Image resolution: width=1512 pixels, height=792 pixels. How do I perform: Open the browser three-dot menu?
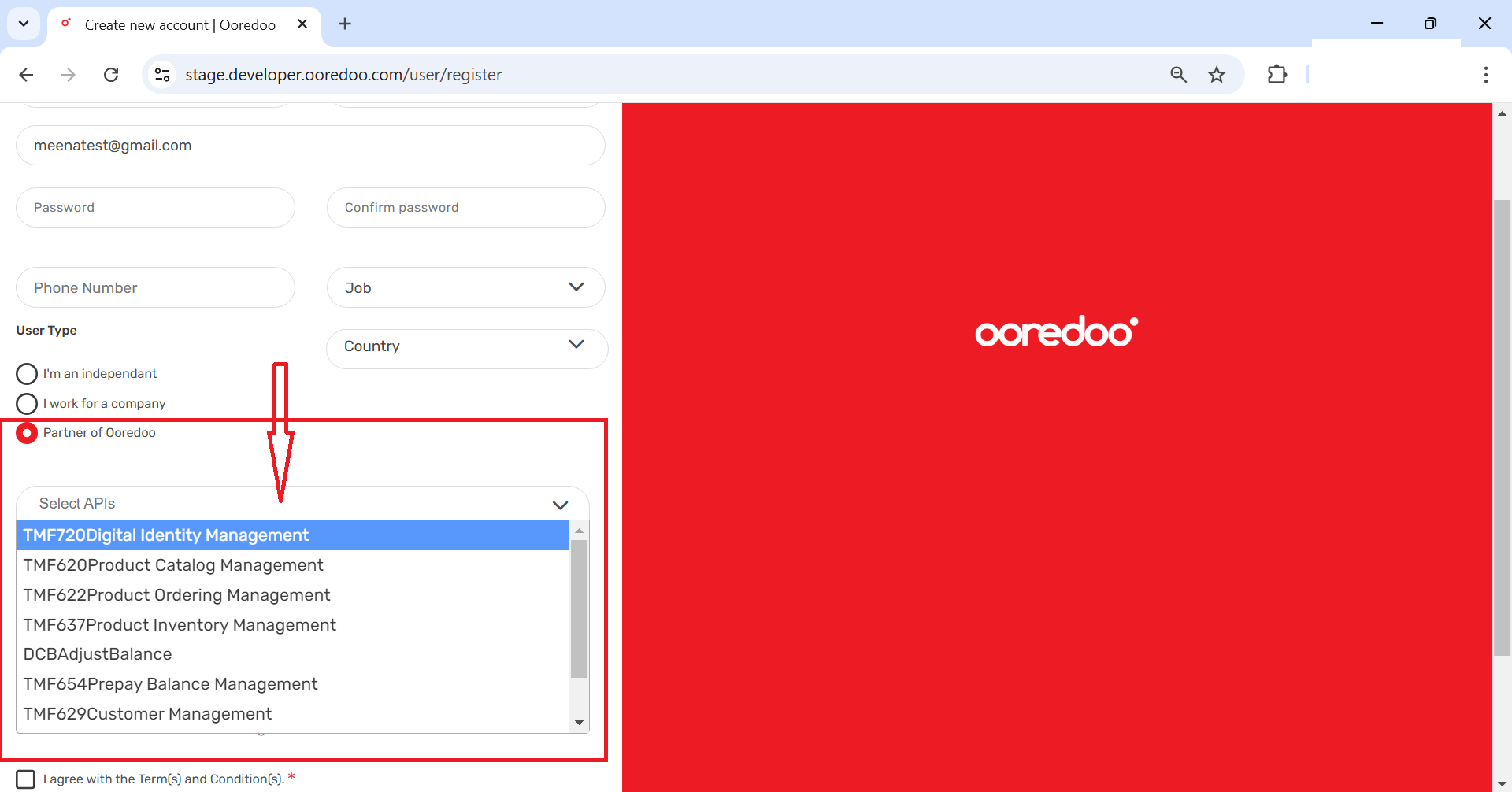(x=1485, y=74)
